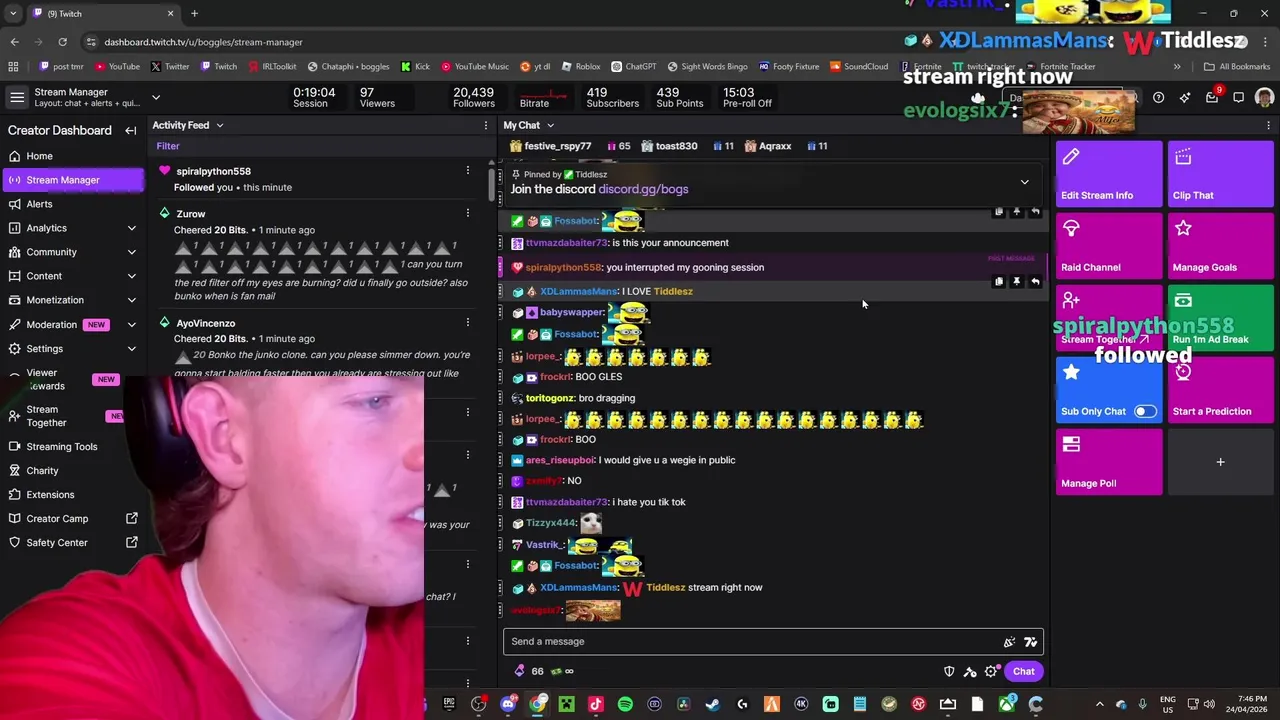Viewport: 1280px width, 720px height.
Task: Expand the Monetization sidebar section
Action: click(x=131, y=300)
